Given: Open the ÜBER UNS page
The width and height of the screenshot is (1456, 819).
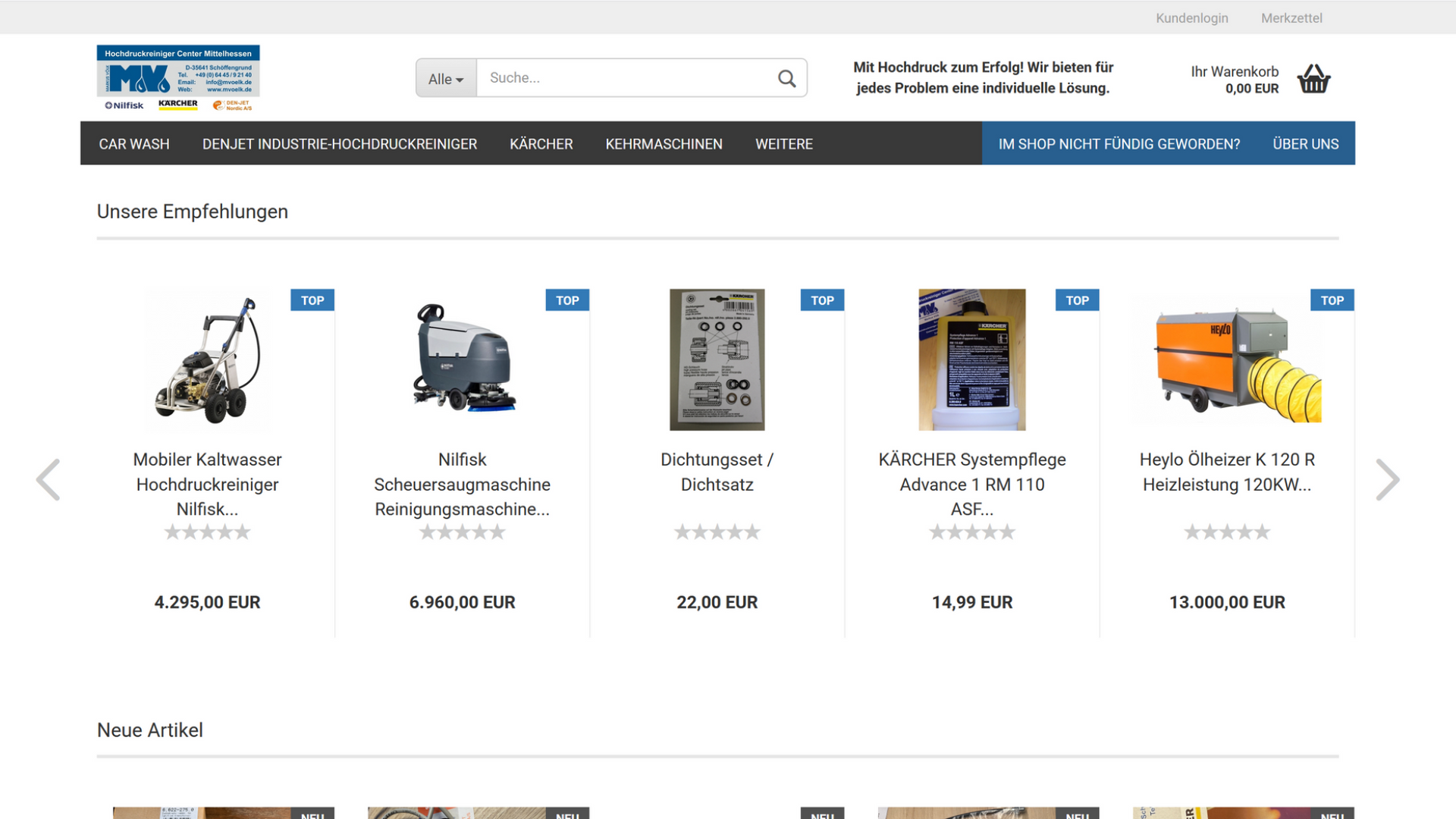Looking at the screenshot, I should pyautogui.click(x=1306, y=144).
